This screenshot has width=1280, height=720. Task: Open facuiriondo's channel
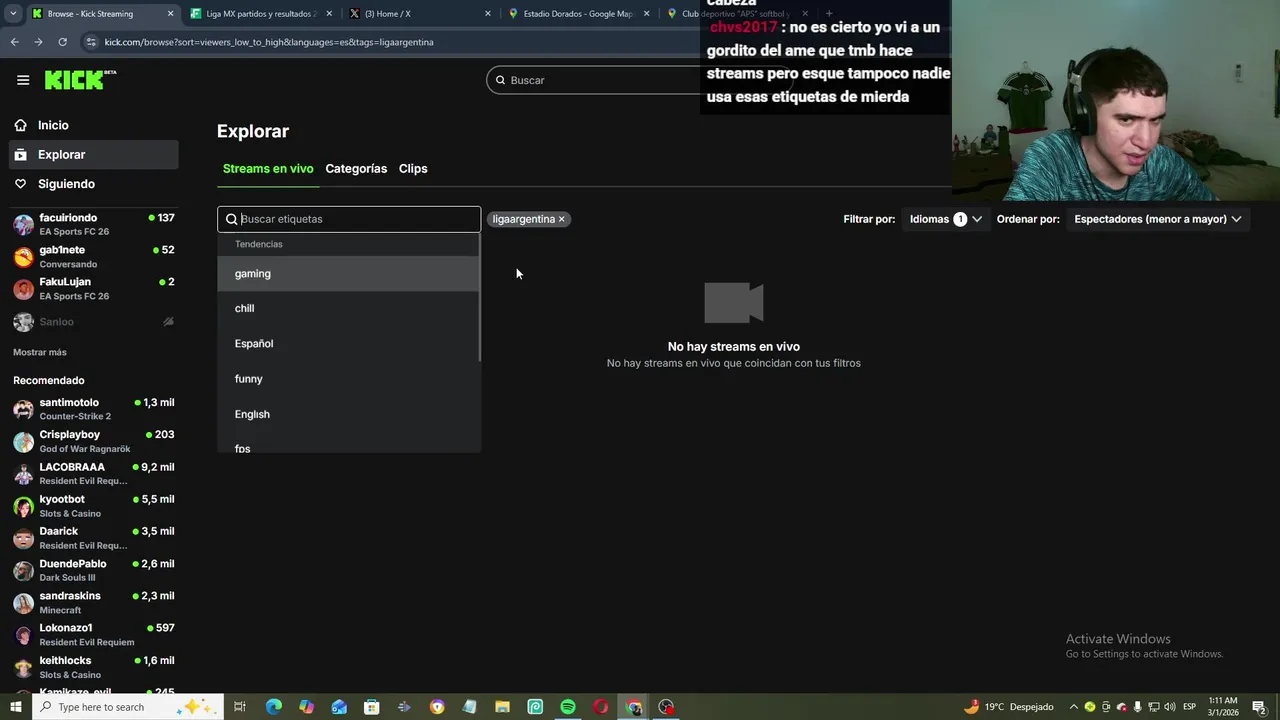(94, 224)
